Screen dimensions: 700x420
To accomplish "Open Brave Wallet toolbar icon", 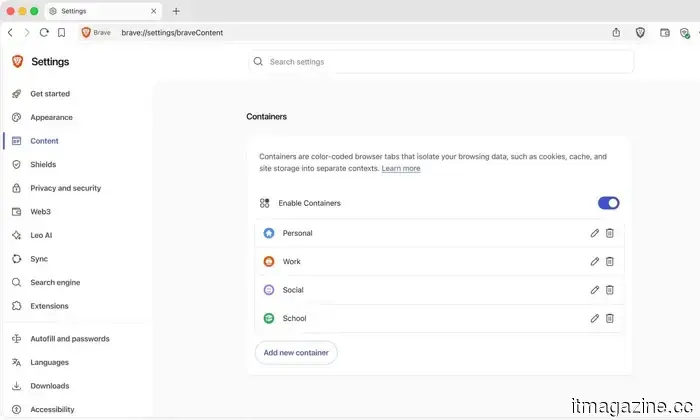I will pyautogui.click(x=665, y=33).
